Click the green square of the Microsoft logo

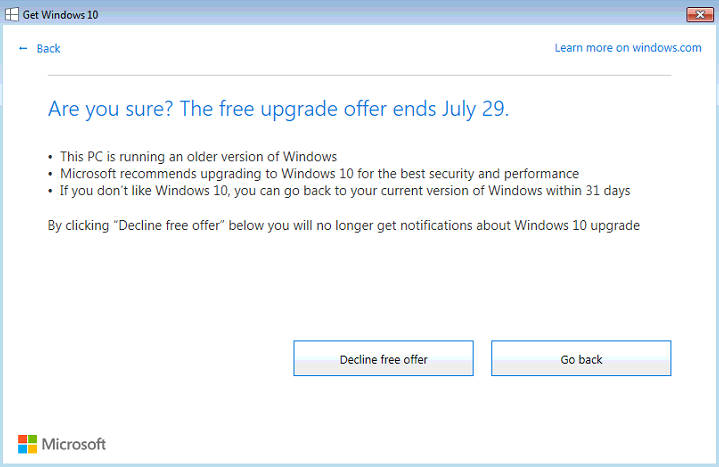(x=33, y=439)
